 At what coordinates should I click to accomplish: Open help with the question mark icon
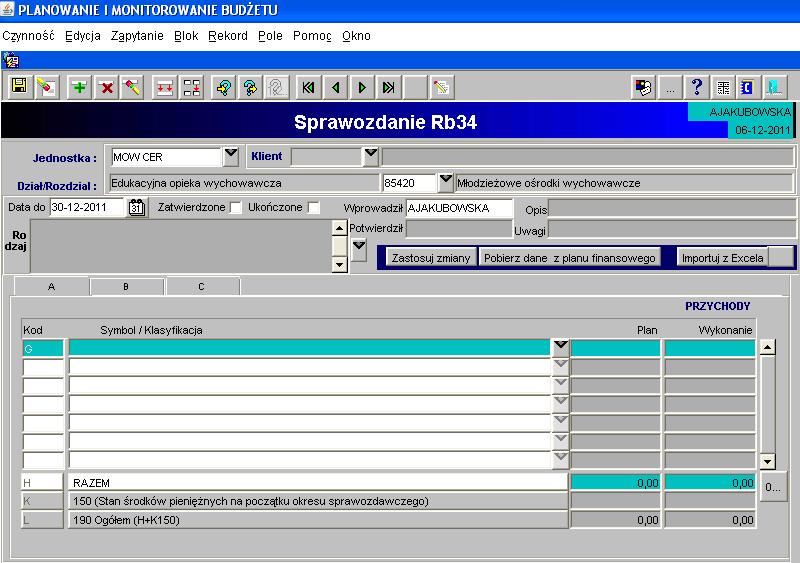pyautogui.click(x=697, y=88)
